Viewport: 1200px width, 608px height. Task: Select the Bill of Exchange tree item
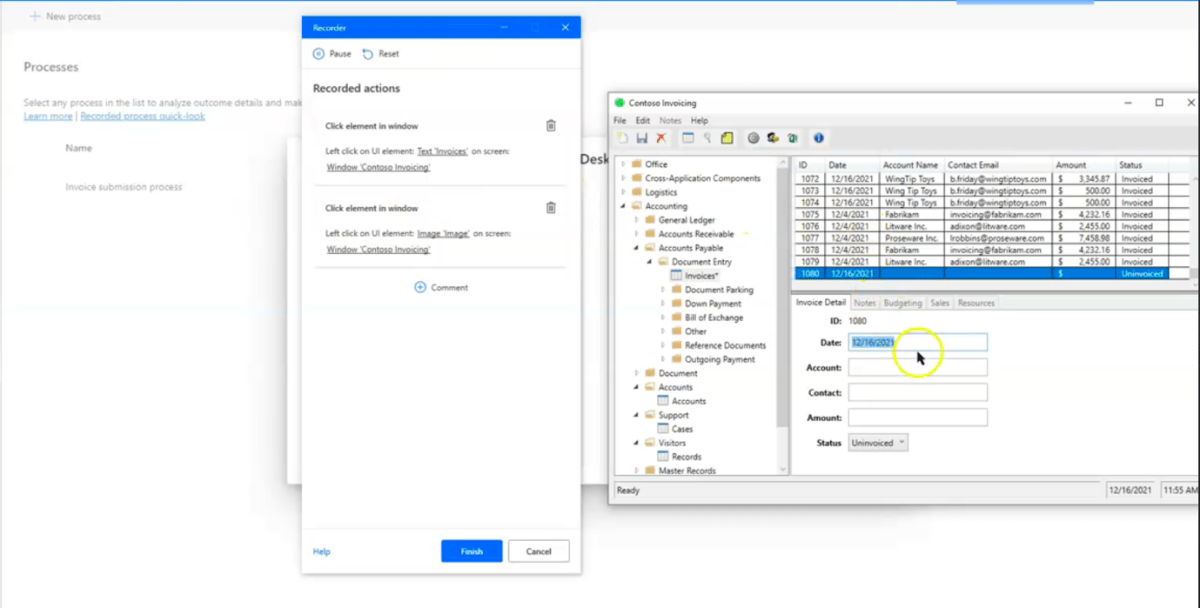(714, 318)
